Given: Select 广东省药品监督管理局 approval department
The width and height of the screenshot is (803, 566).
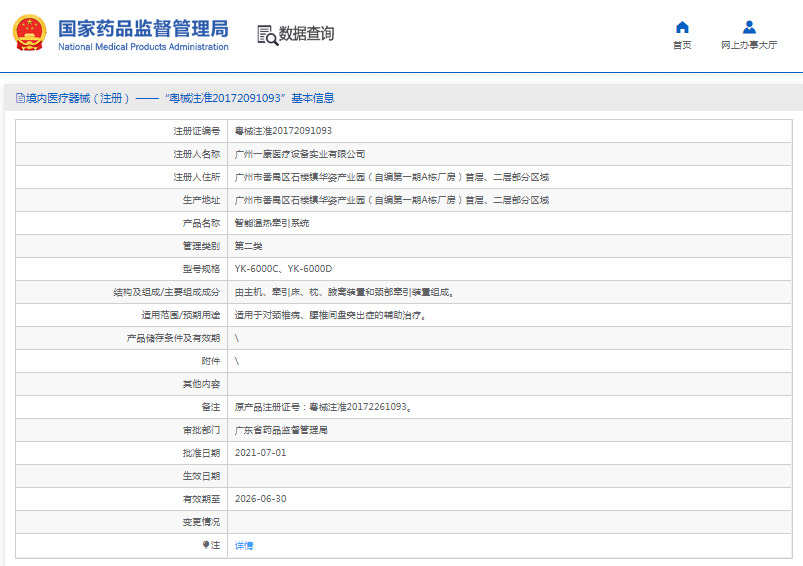Looking at the screenshot, I should coord(281,430).
